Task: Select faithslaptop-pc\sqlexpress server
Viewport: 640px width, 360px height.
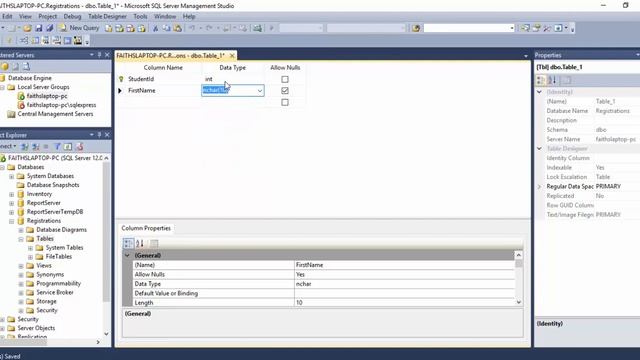Action: [61, 105]
